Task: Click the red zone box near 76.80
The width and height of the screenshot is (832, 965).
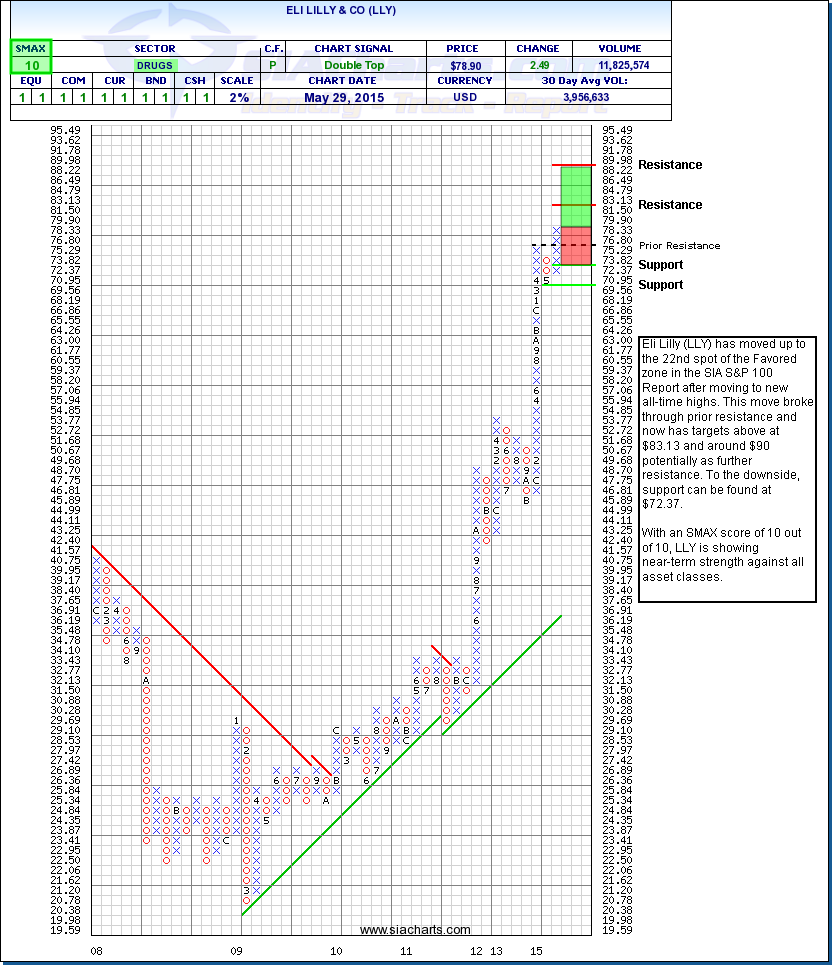Action: (574, 245)
